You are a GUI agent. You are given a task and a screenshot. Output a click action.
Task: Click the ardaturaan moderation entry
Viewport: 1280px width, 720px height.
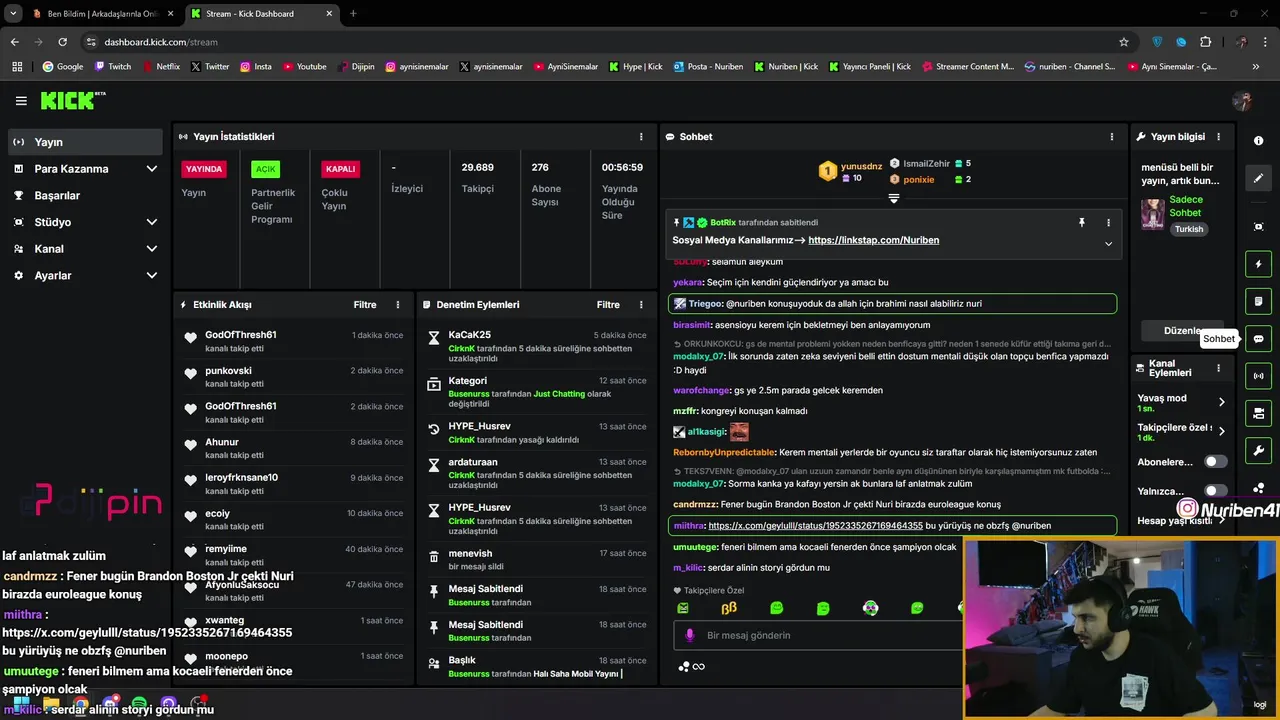click(536, 475)
